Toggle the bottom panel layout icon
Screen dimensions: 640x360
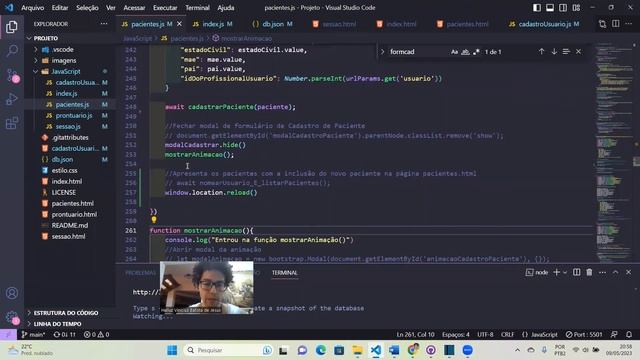550,7
